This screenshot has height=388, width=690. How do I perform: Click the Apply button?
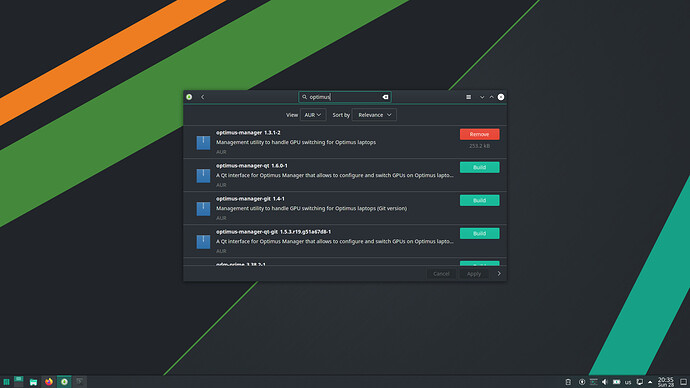pyautogui.click(x=473, y=274)
